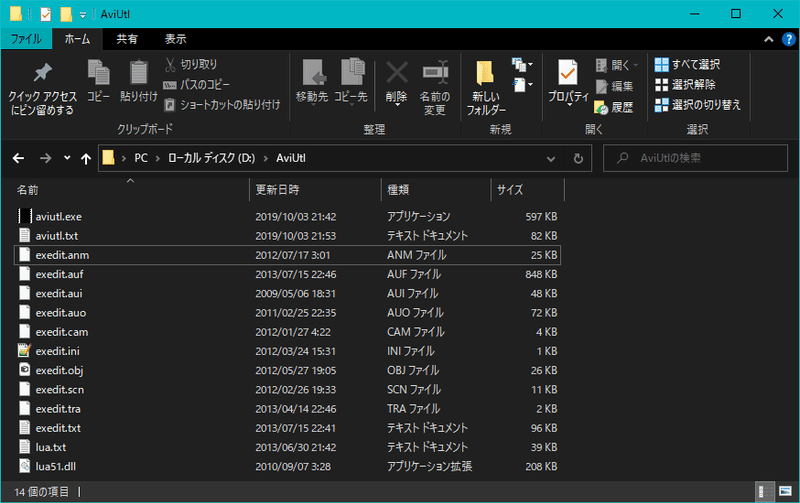Select the exedit.cam file

click(287, 332)
